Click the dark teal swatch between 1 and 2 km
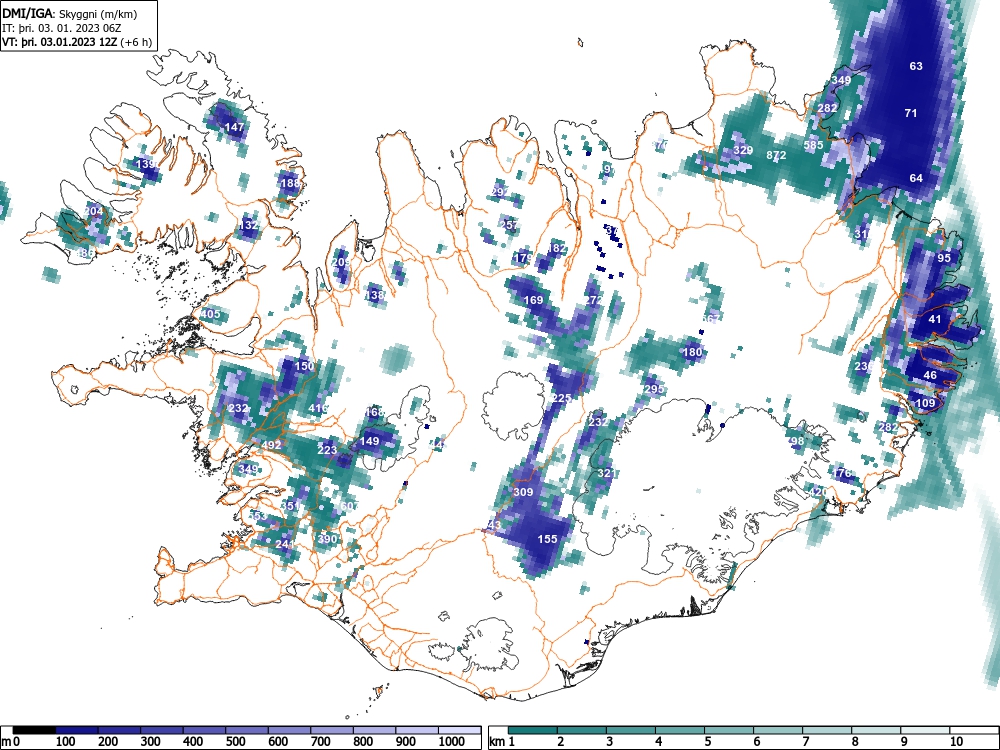The height and width of the screenshot is (750, 1000). (533, 730)
